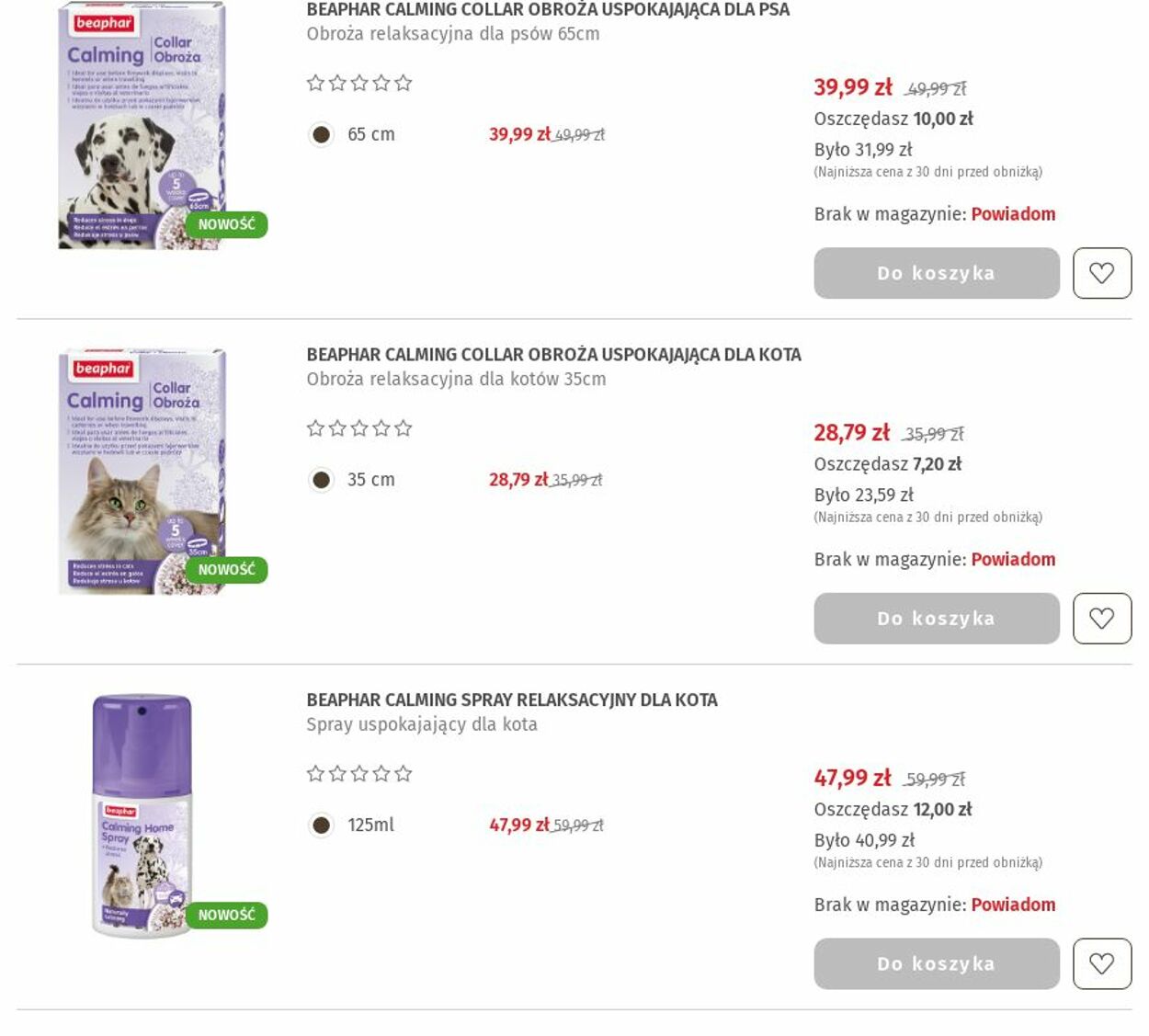Open Beaphar Calming Collar dla kota title

coord(553,355)
